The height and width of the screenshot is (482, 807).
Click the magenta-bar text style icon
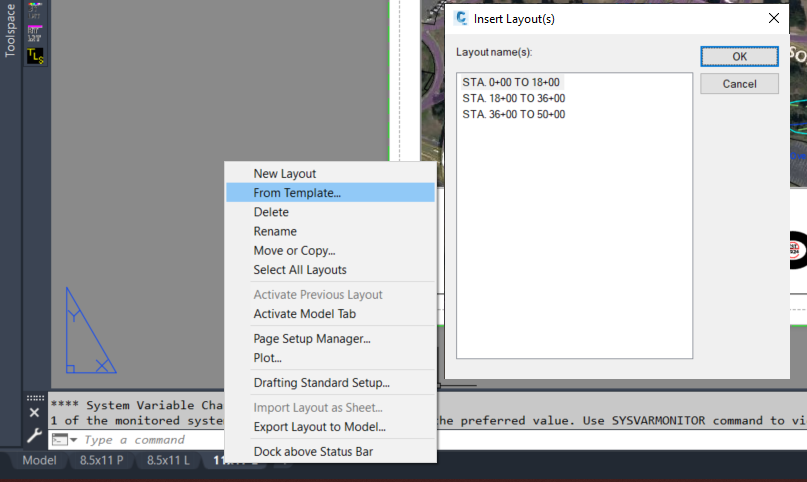34,33
